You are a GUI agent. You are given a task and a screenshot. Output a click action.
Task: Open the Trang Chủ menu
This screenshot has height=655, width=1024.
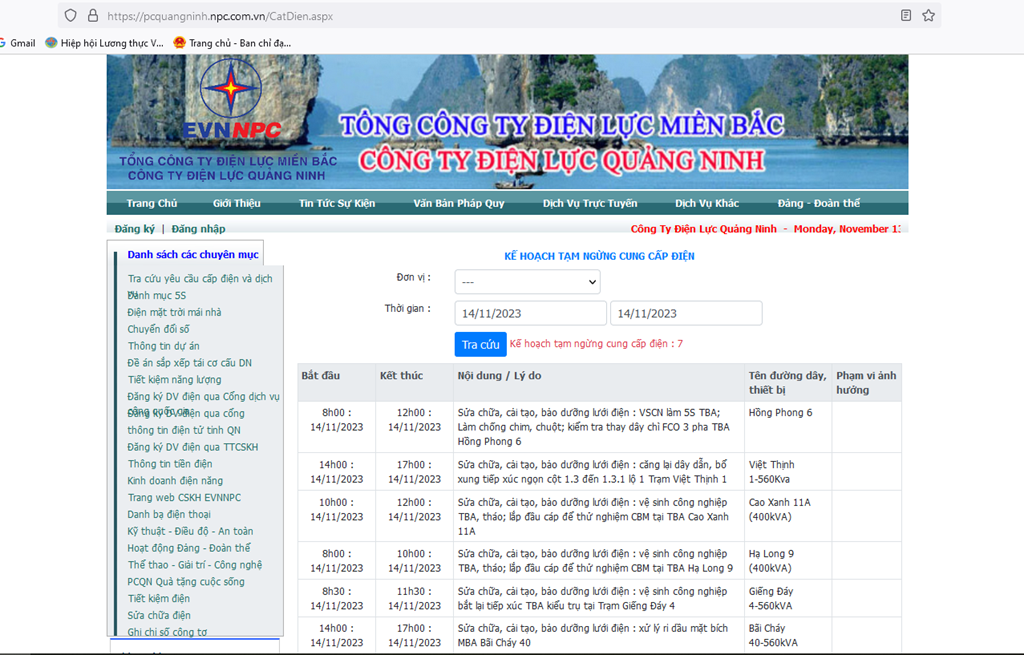click(152, 203)
